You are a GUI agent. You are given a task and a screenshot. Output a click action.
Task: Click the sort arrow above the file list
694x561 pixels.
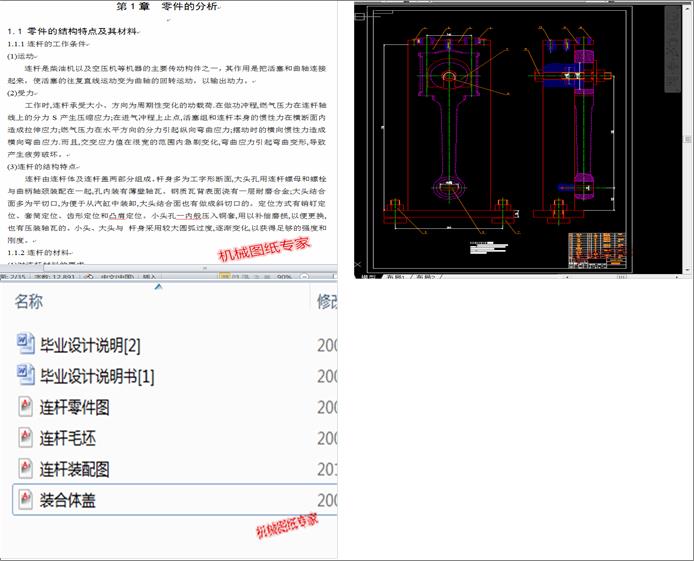[x=158, y=287]
